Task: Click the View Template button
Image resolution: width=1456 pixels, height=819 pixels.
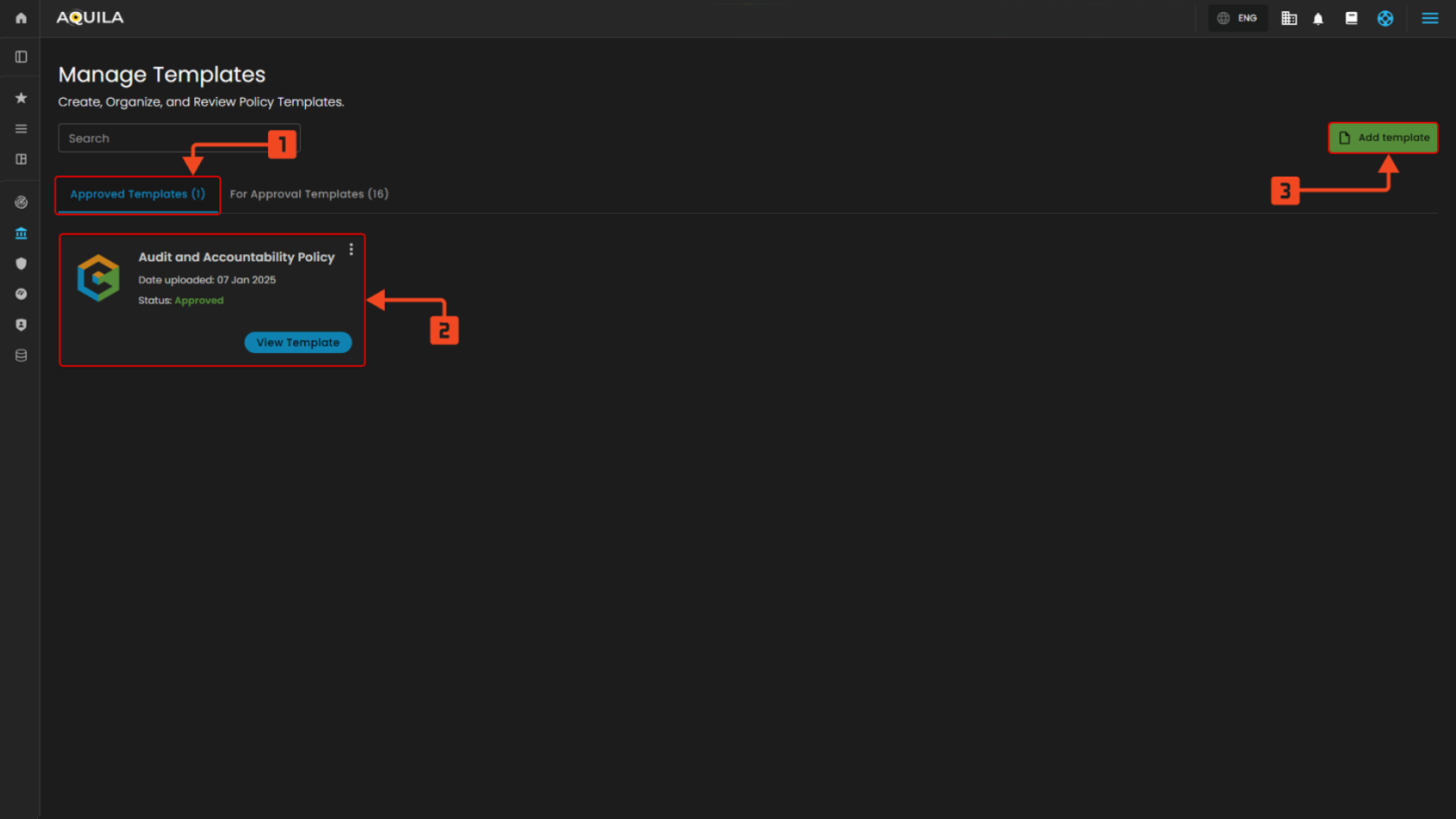Action: point(297,342)
